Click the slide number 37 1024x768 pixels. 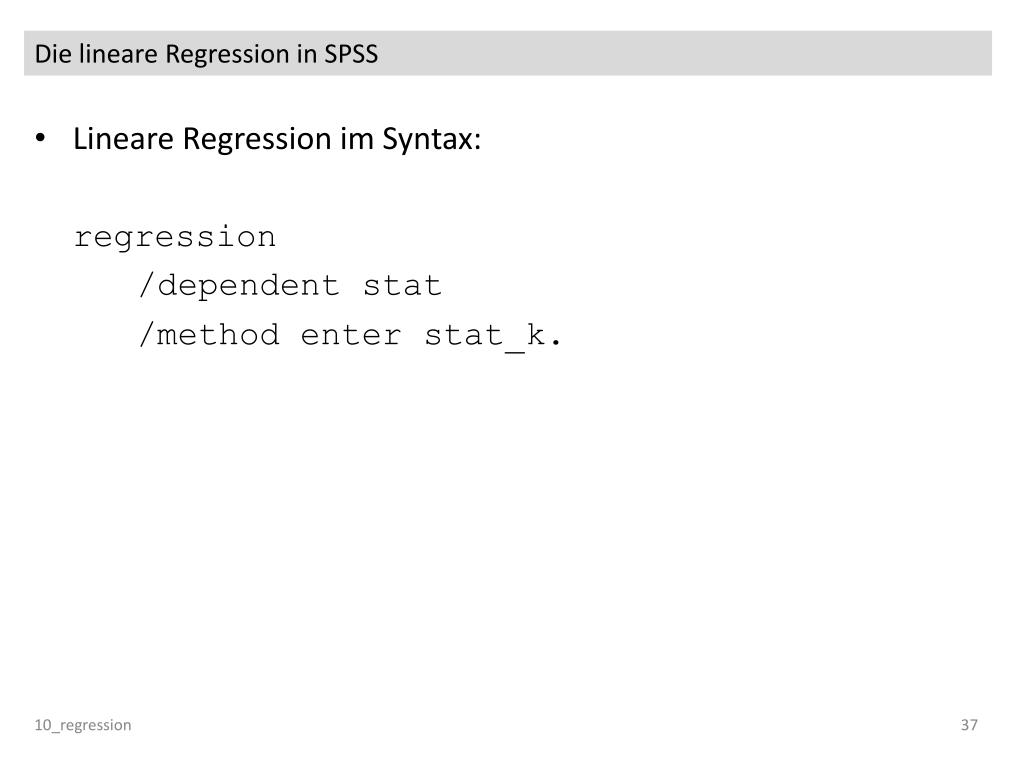coord(969,725)
